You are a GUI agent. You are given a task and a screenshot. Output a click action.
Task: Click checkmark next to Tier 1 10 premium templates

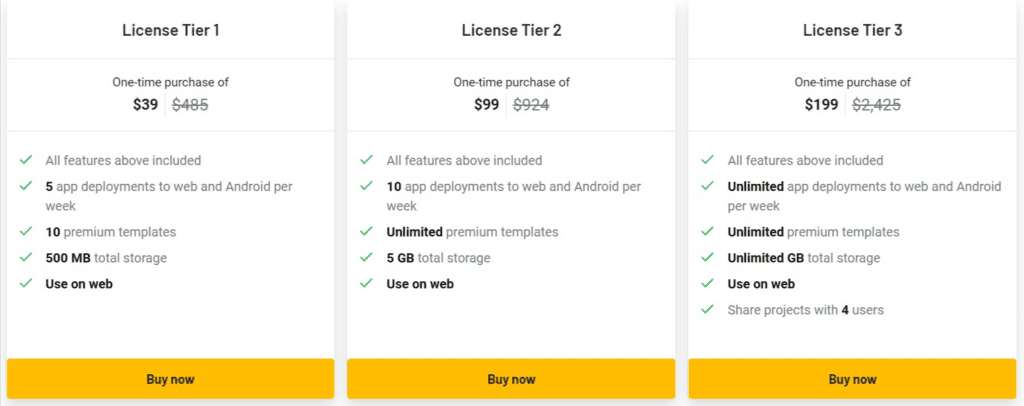coord(26,232)
